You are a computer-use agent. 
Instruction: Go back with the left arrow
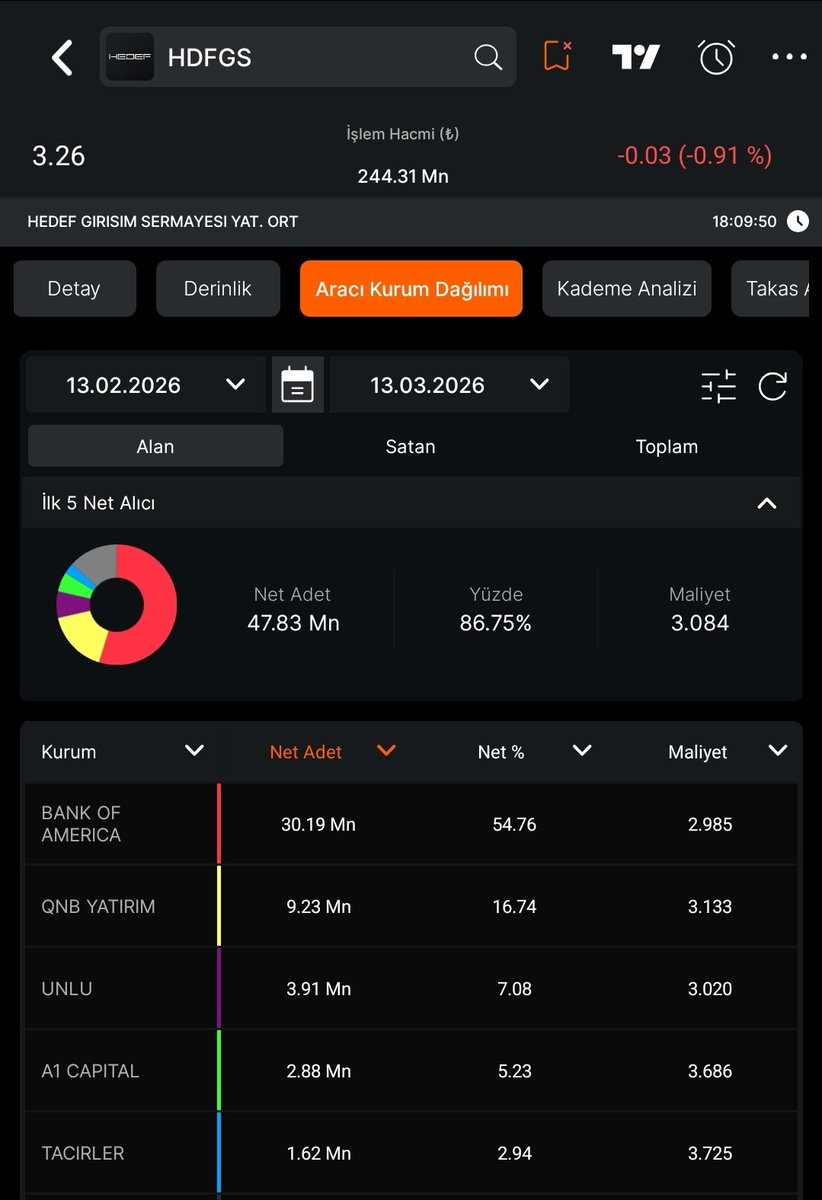click(x=62, y=58)
